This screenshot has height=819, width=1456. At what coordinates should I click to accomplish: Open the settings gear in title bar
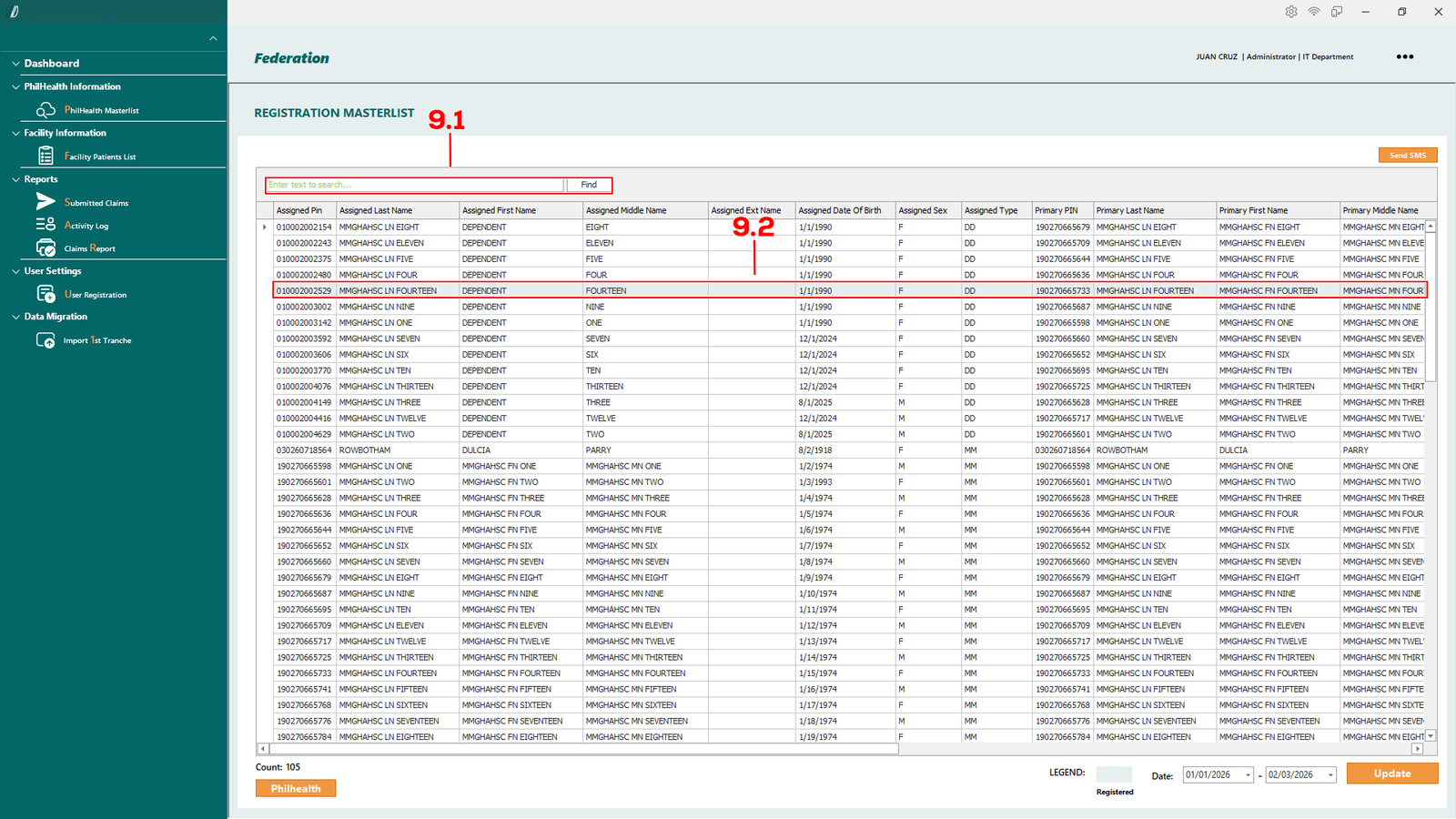tap(1291, 12)
